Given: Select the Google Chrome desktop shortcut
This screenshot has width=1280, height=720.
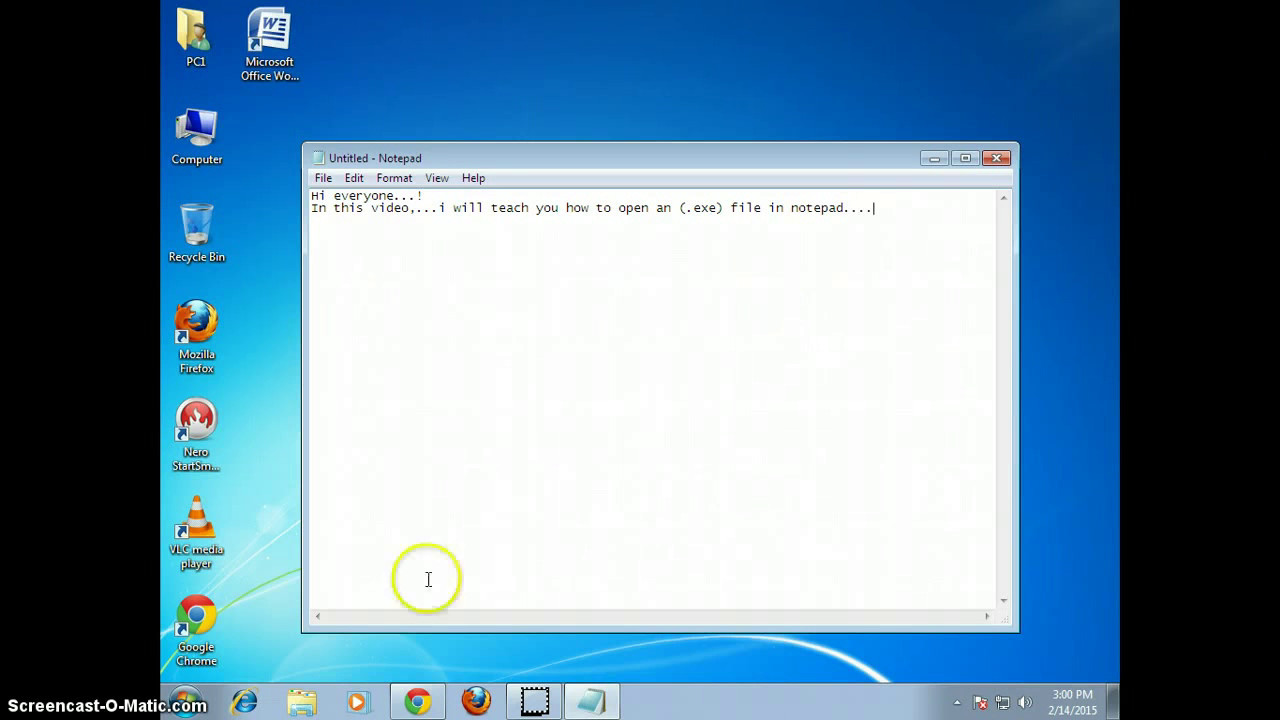Looking at the screenshot, I should click(196, 631).
